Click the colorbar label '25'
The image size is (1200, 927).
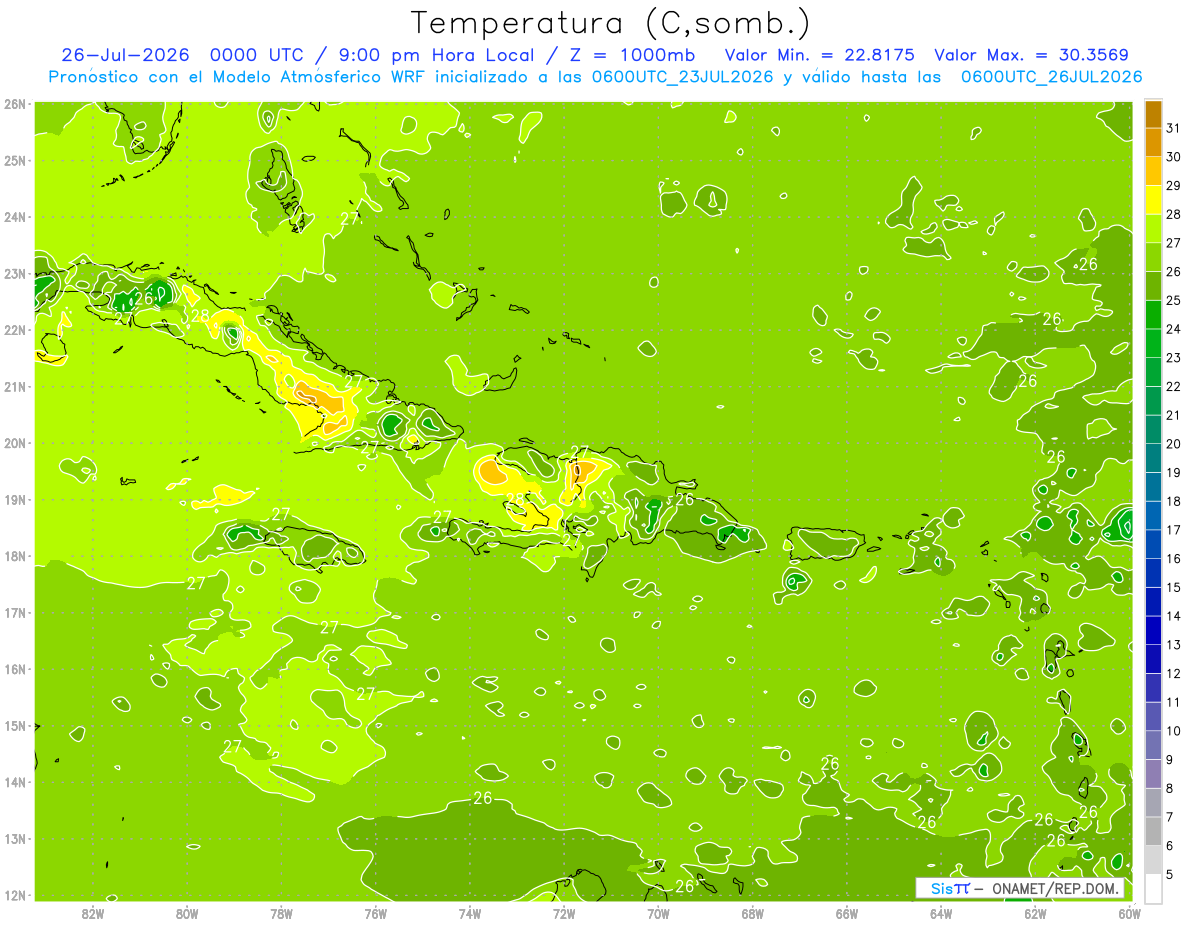[1174, 300]
